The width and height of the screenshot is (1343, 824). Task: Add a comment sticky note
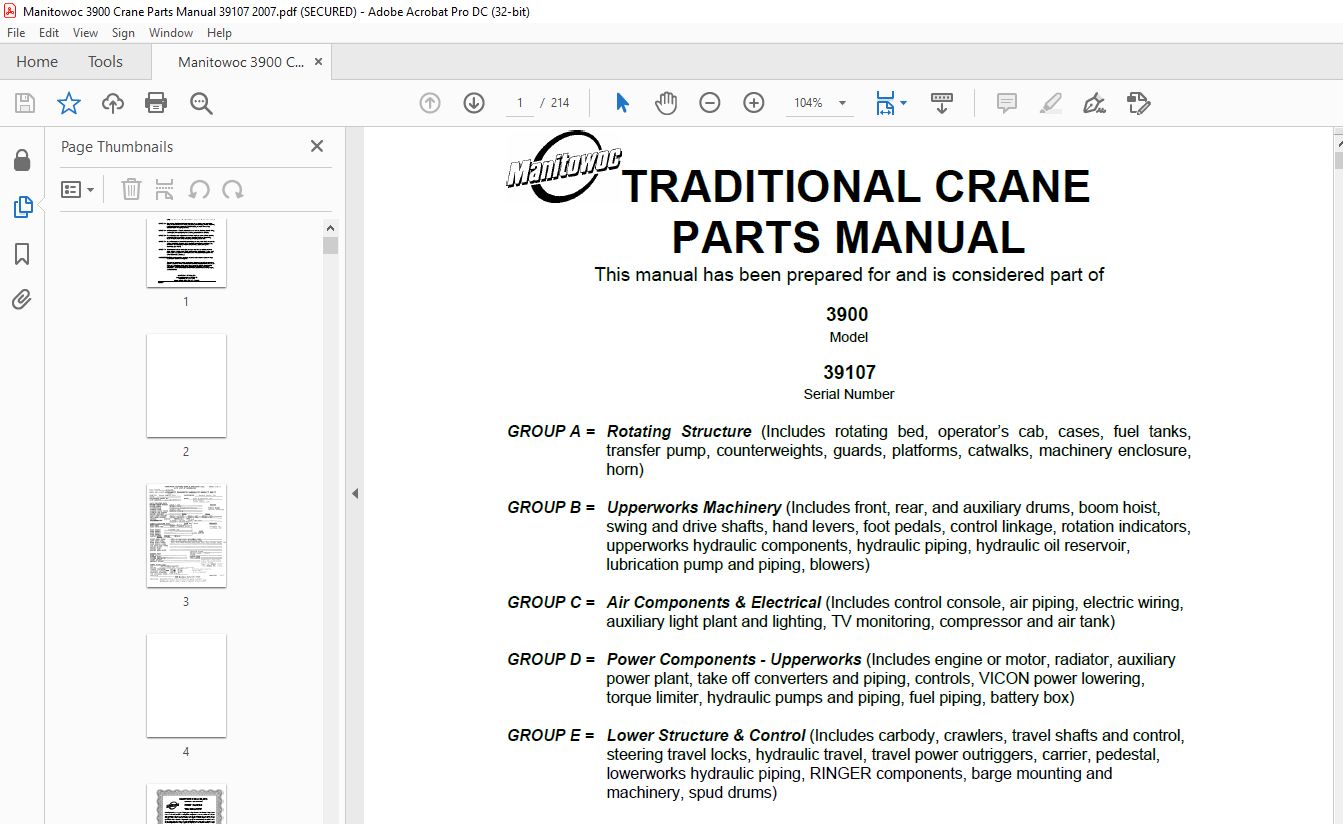(x=1006, y=103)
